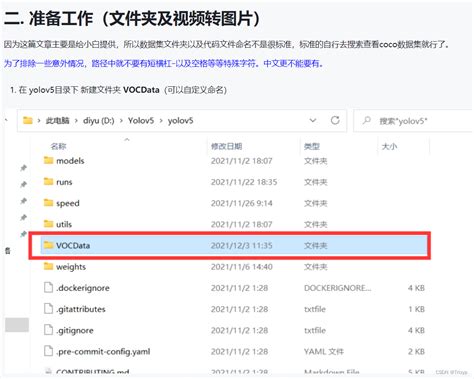Navigate to diyu (D:) breadcrumb
474x379 pixels.
click(x=99, y=121)
